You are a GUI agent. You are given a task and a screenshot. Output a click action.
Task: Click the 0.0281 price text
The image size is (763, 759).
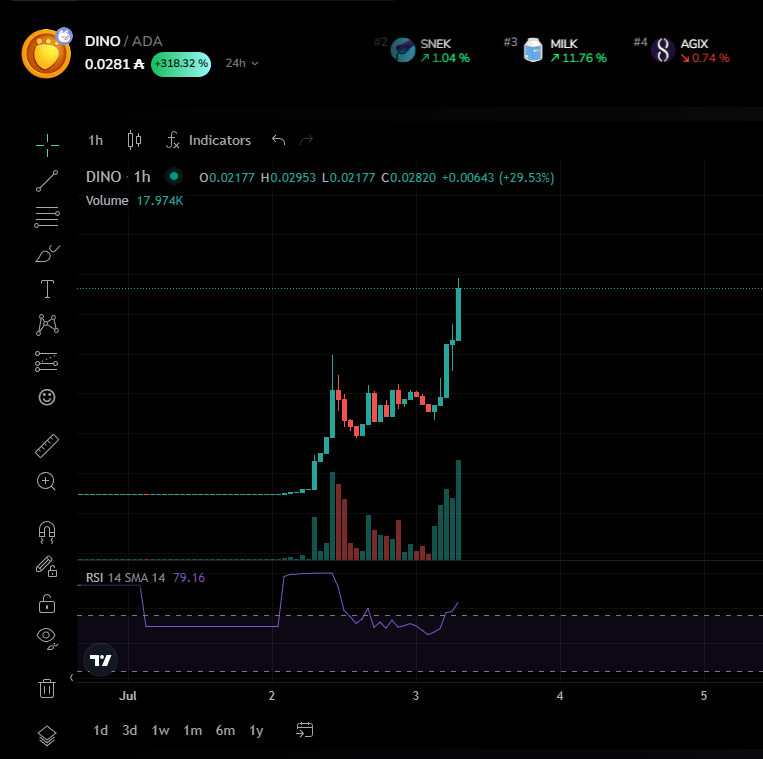[x=114, y=64]
